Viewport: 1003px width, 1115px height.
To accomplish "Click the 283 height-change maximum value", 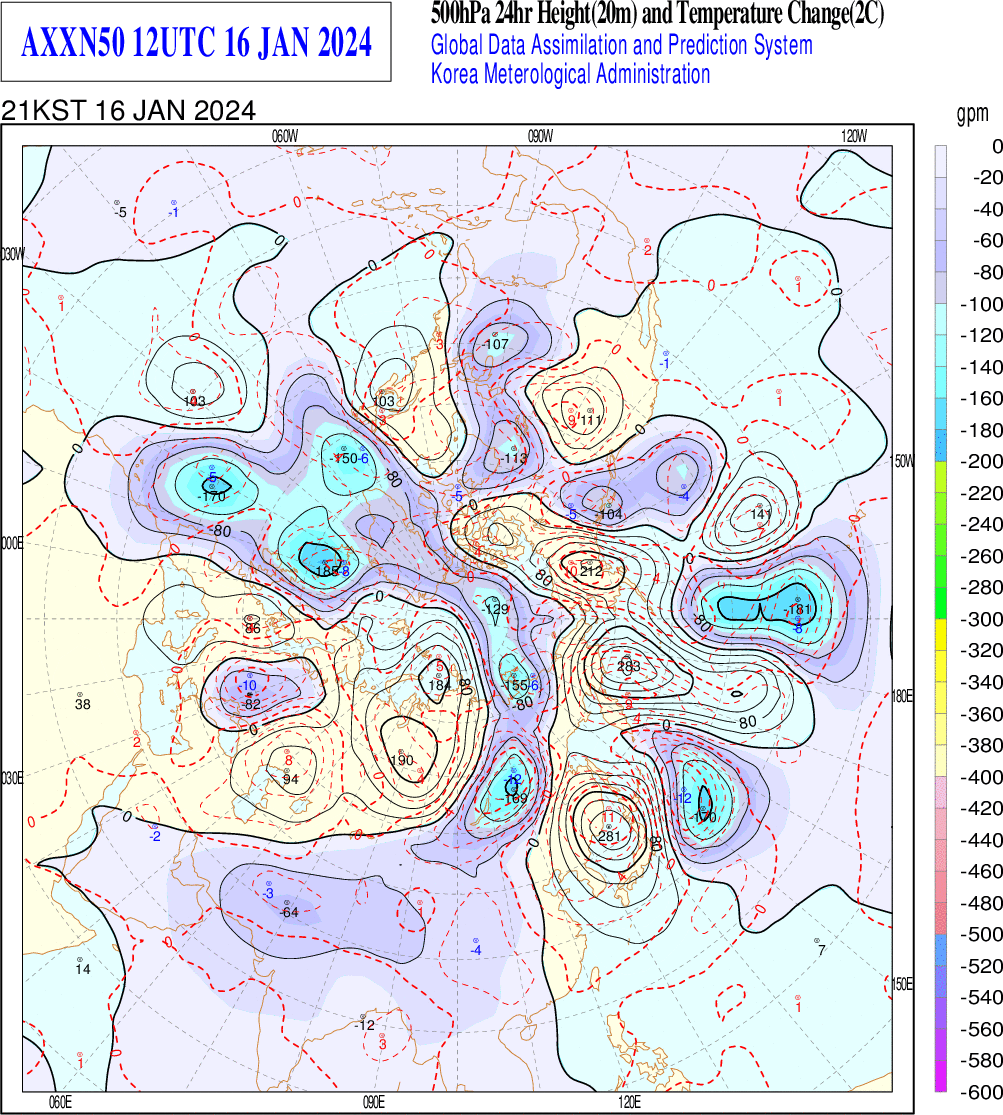I will (x=629, y=667).
